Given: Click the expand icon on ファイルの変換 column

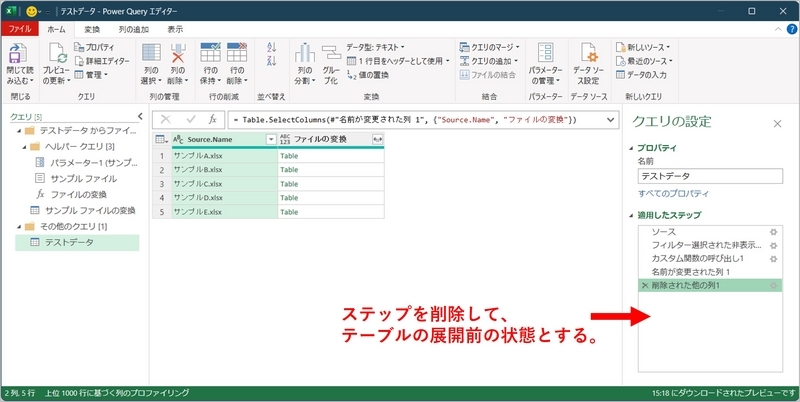Looking at the screenshot, I should (x=378, y=139).
